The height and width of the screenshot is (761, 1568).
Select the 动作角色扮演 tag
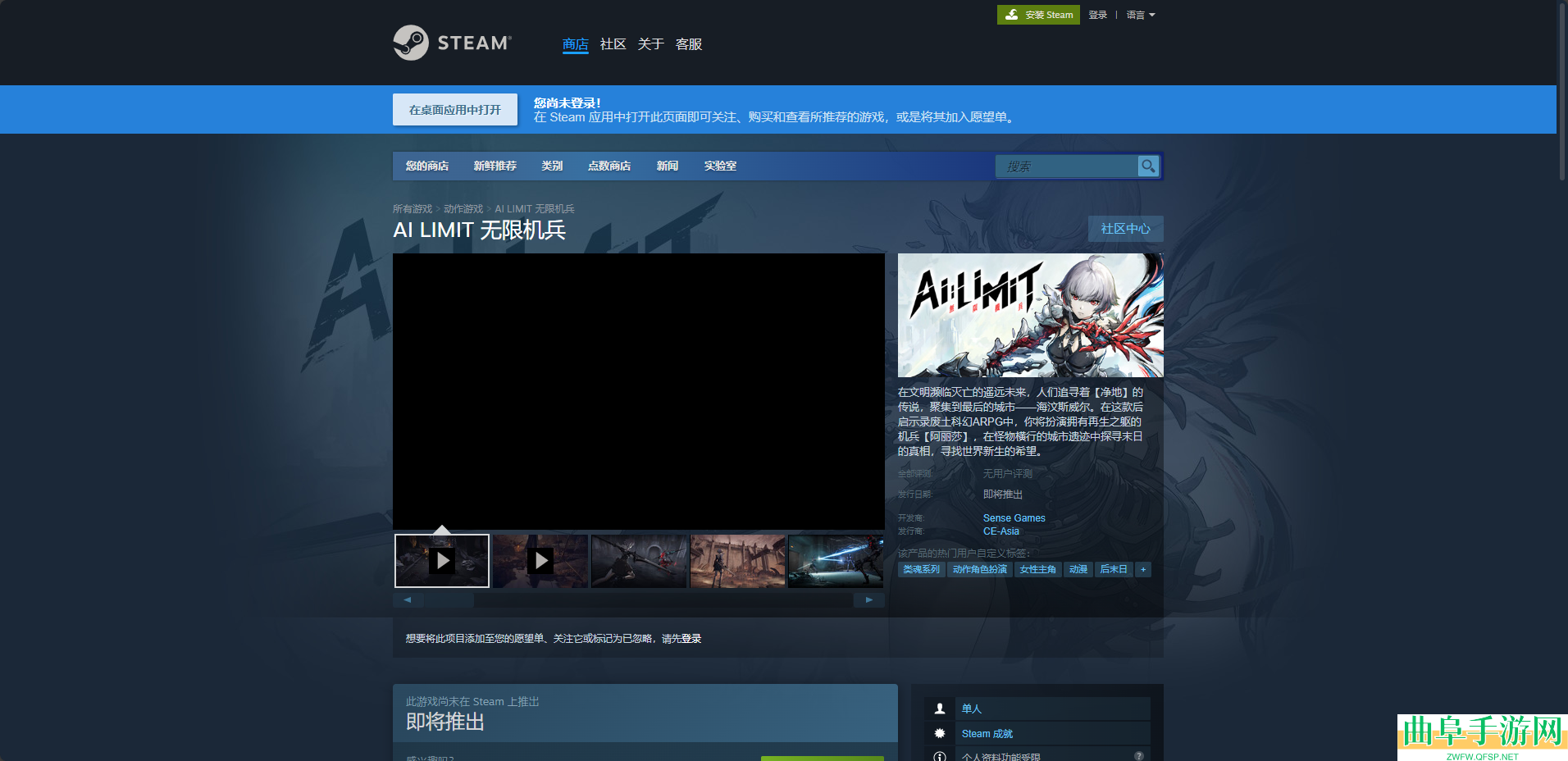980,569
